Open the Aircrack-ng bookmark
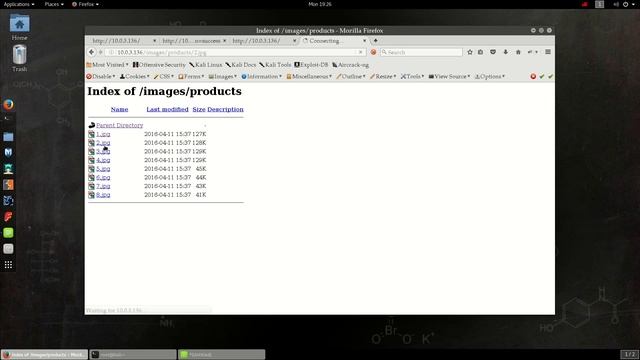The height and width of the screenshot is (360, 640). click(351, 65)
